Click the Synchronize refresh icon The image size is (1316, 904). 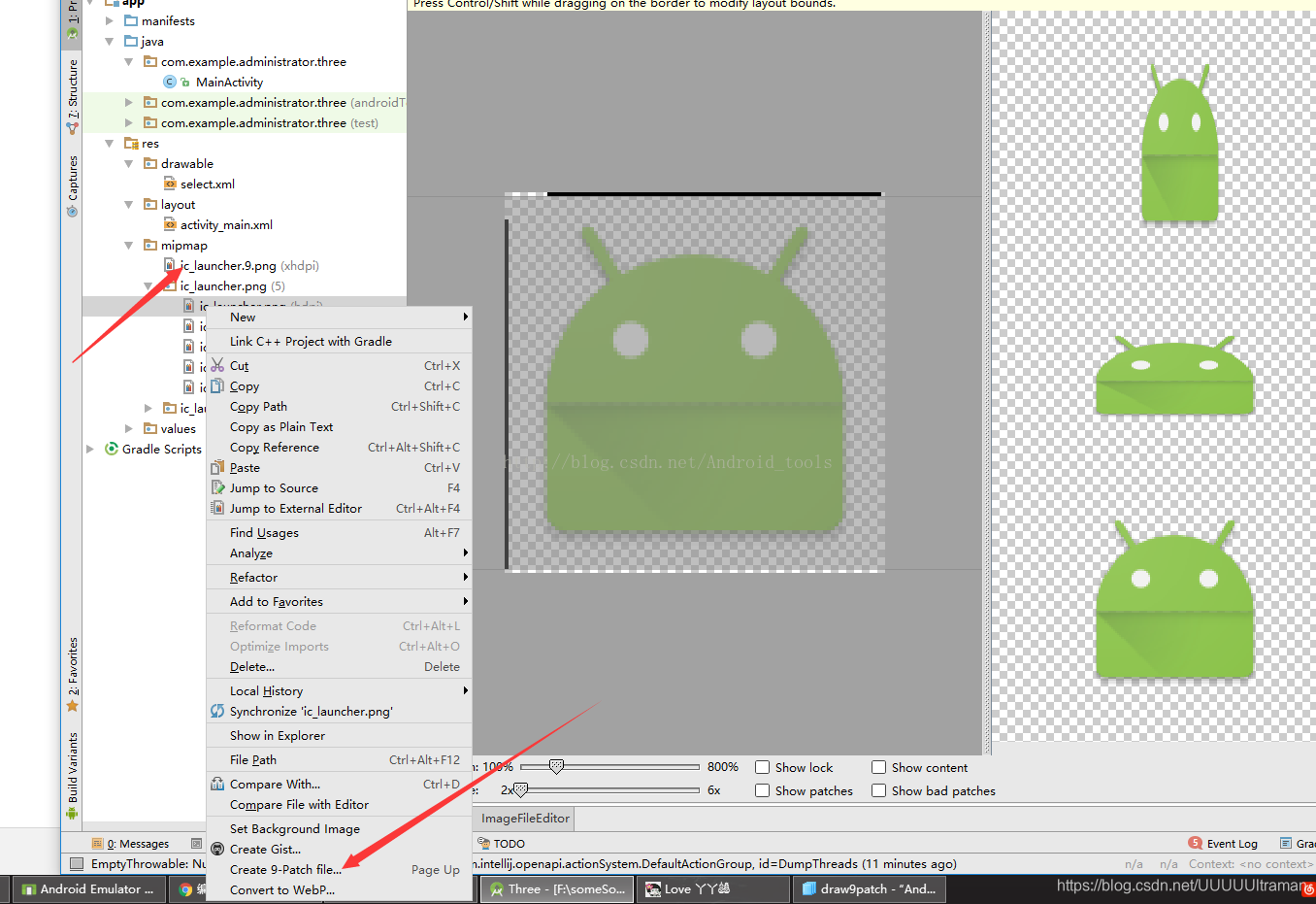[217, 711]
